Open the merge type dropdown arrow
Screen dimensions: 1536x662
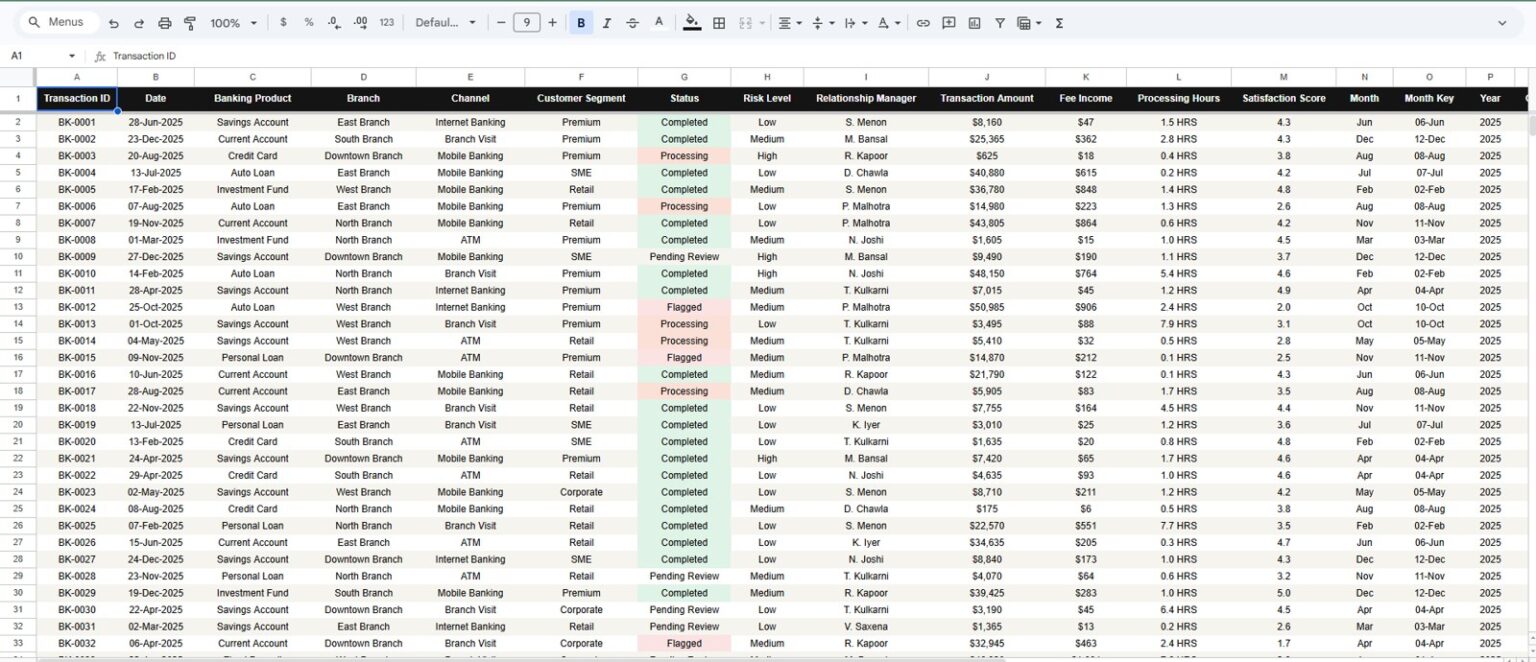tap(762, 23)
